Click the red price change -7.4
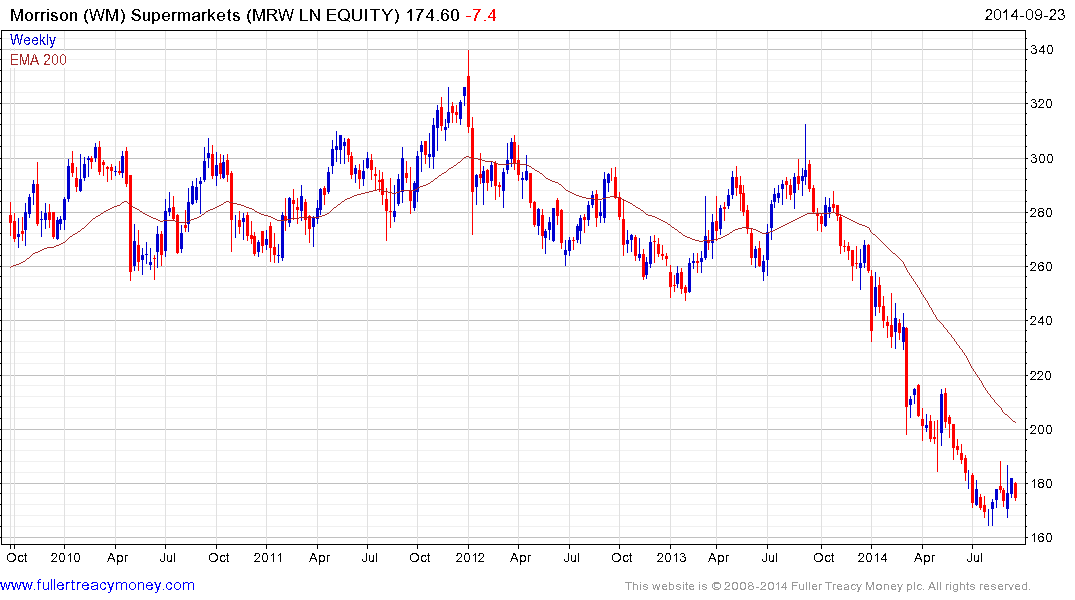The width and height of the screenshot is (1075, 600). point(481,15)
